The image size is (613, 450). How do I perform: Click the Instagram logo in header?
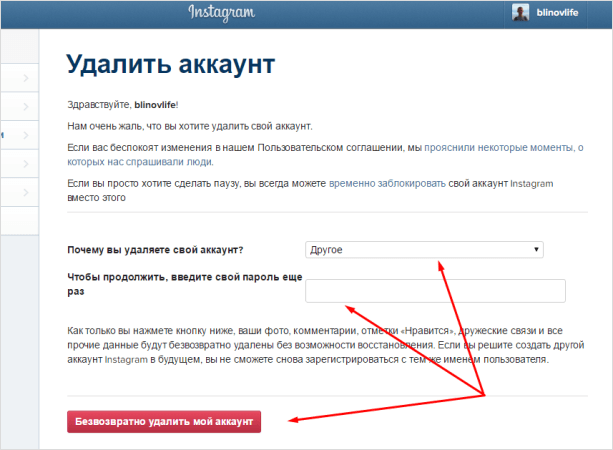[222, 13]
